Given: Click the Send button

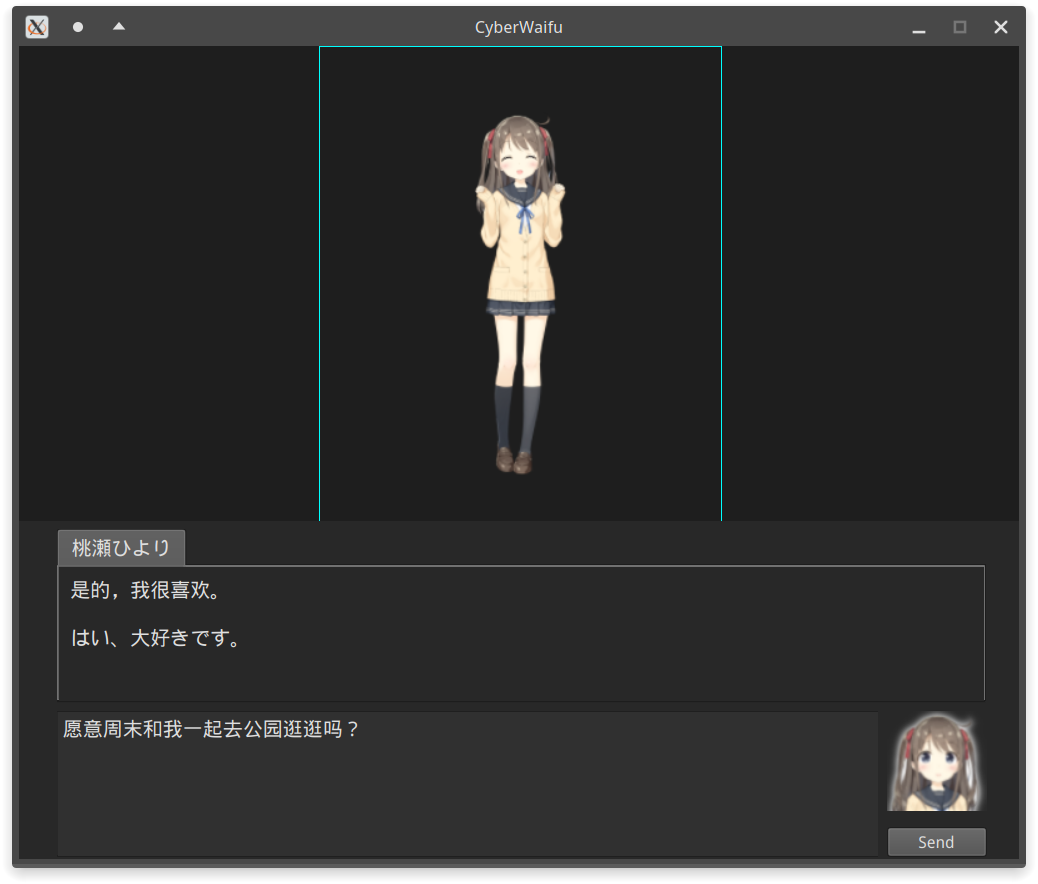Looking at the screenshot, I should tap(936, 842).
